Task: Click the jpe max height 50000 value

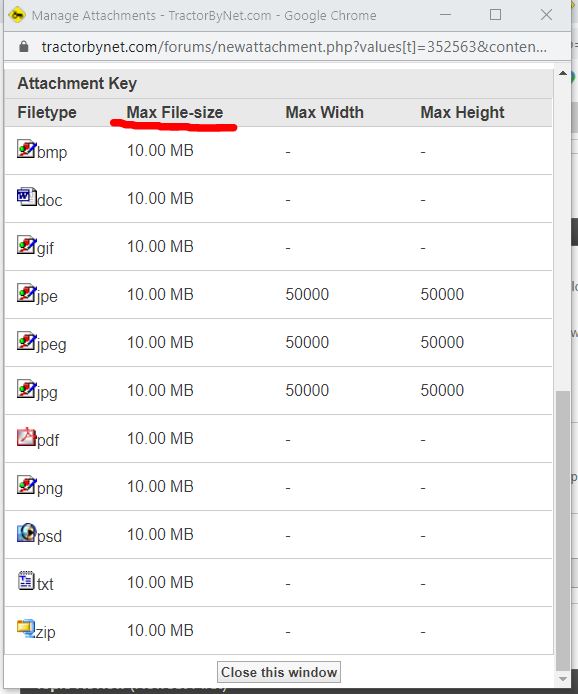Action: pyautogui.click(x=442, y=294)
